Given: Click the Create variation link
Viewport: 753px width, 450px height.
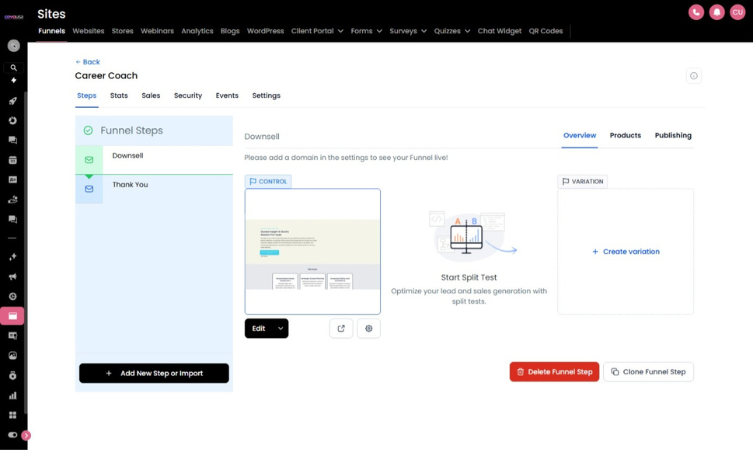Looking at the screenshot, I should [625, 252].
